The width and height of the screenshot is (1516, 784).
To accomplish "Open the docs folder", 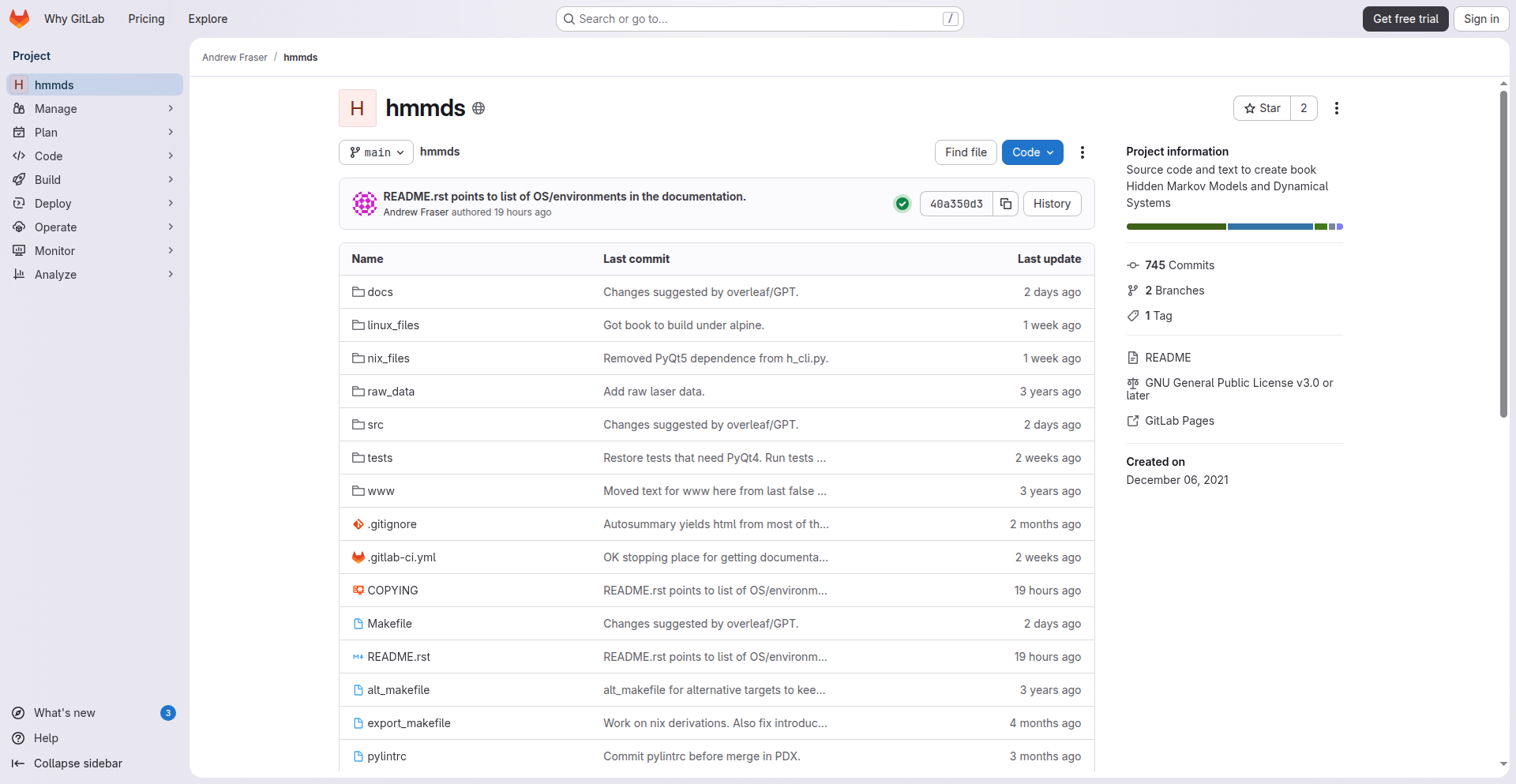I will coord(380,292).
